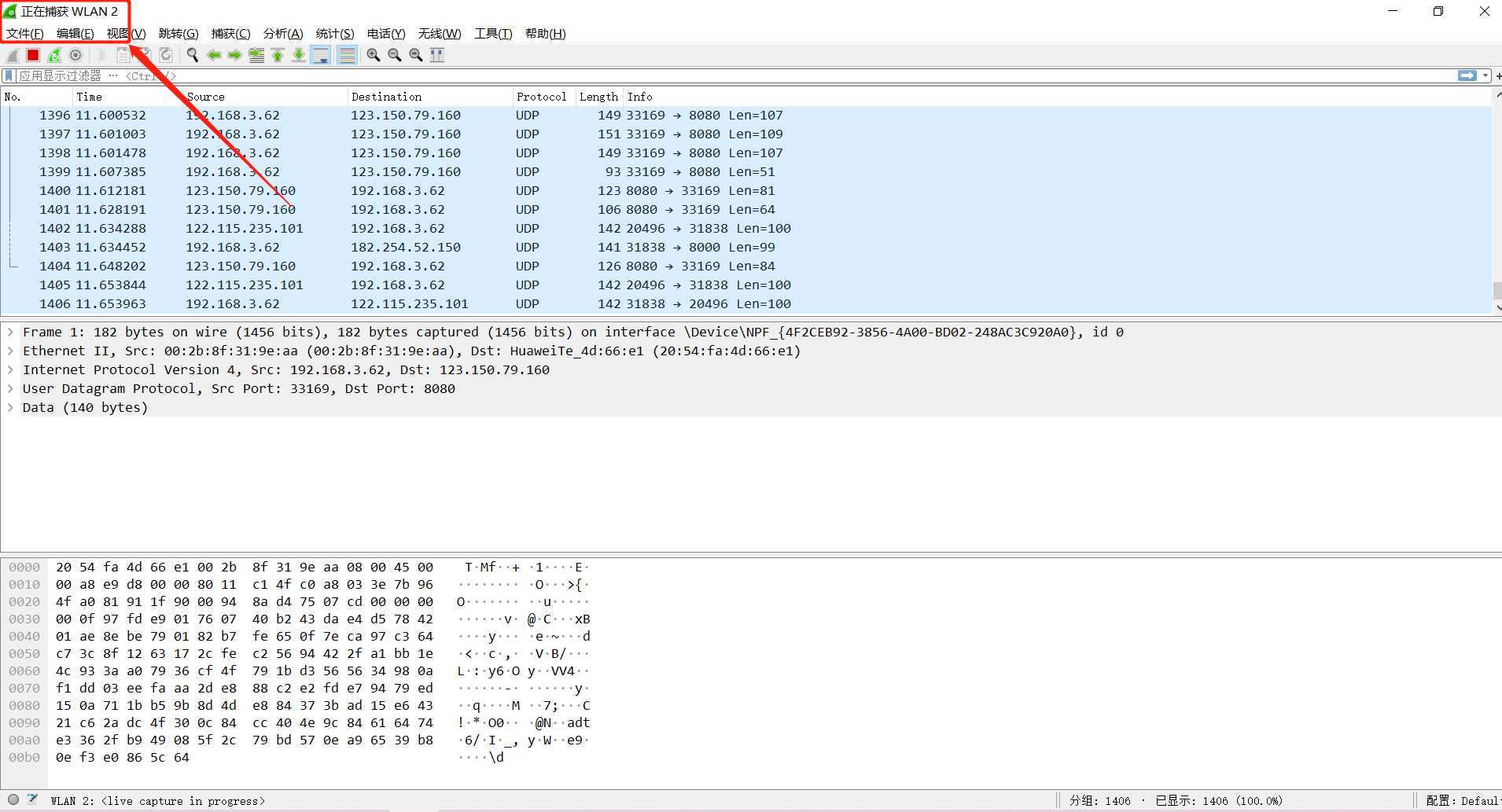Click the Wireshark title bar app icon
The width and height of the screenshot is (1502, 812).
point(10,11)
